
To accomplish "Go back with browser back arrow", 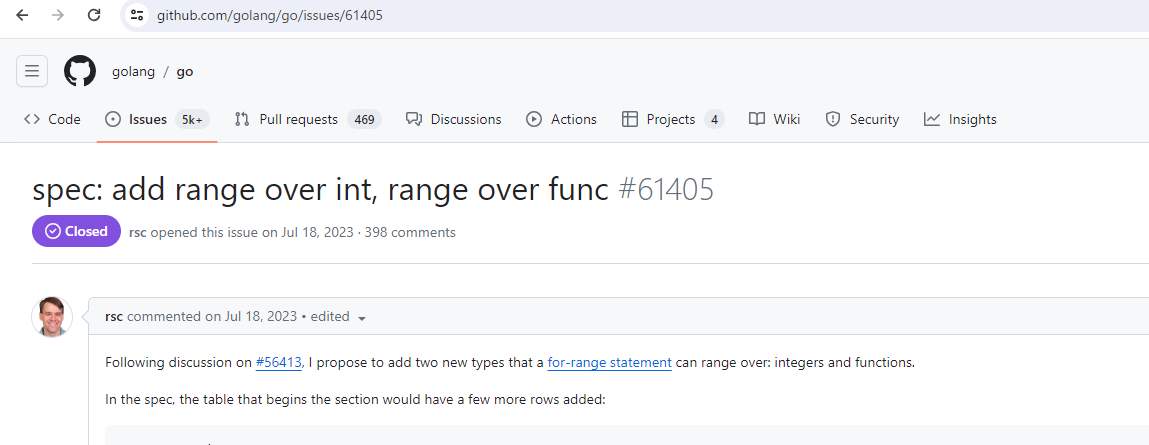I will (x=22, y=15).
